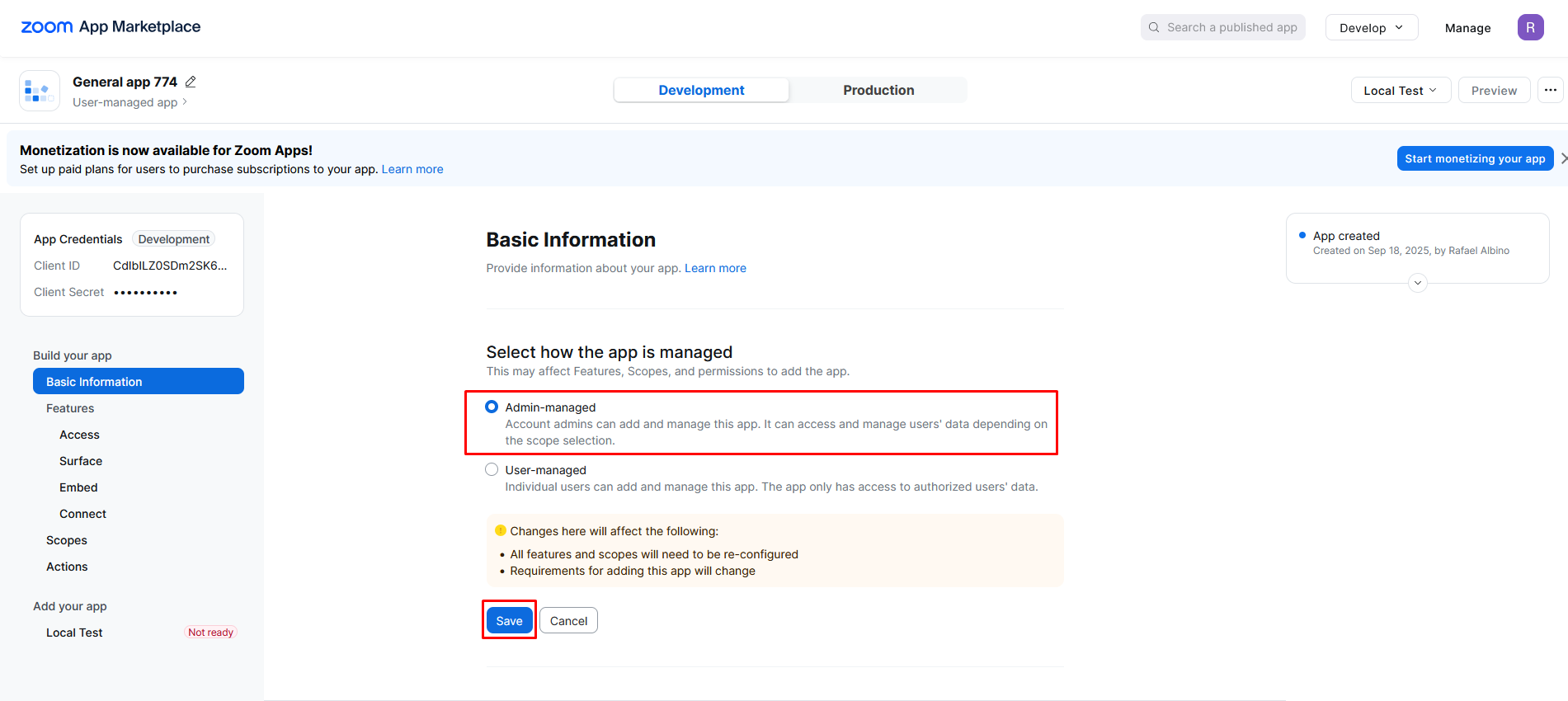Select the Admin-managed radio option
The width and height of the screenshot is (1568, 701).
coord(492,407)
